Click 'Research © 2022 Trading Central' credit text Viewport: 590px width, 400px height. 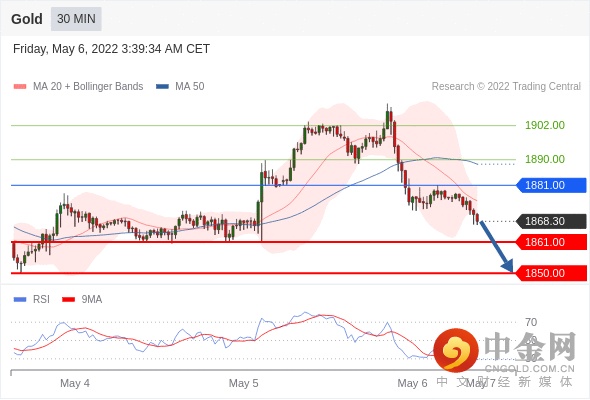[x=506, y=87]
